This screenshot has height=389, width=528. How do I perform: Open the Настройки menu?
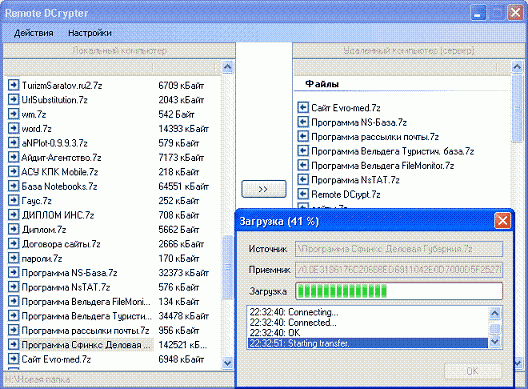click(x=90, y=33)
